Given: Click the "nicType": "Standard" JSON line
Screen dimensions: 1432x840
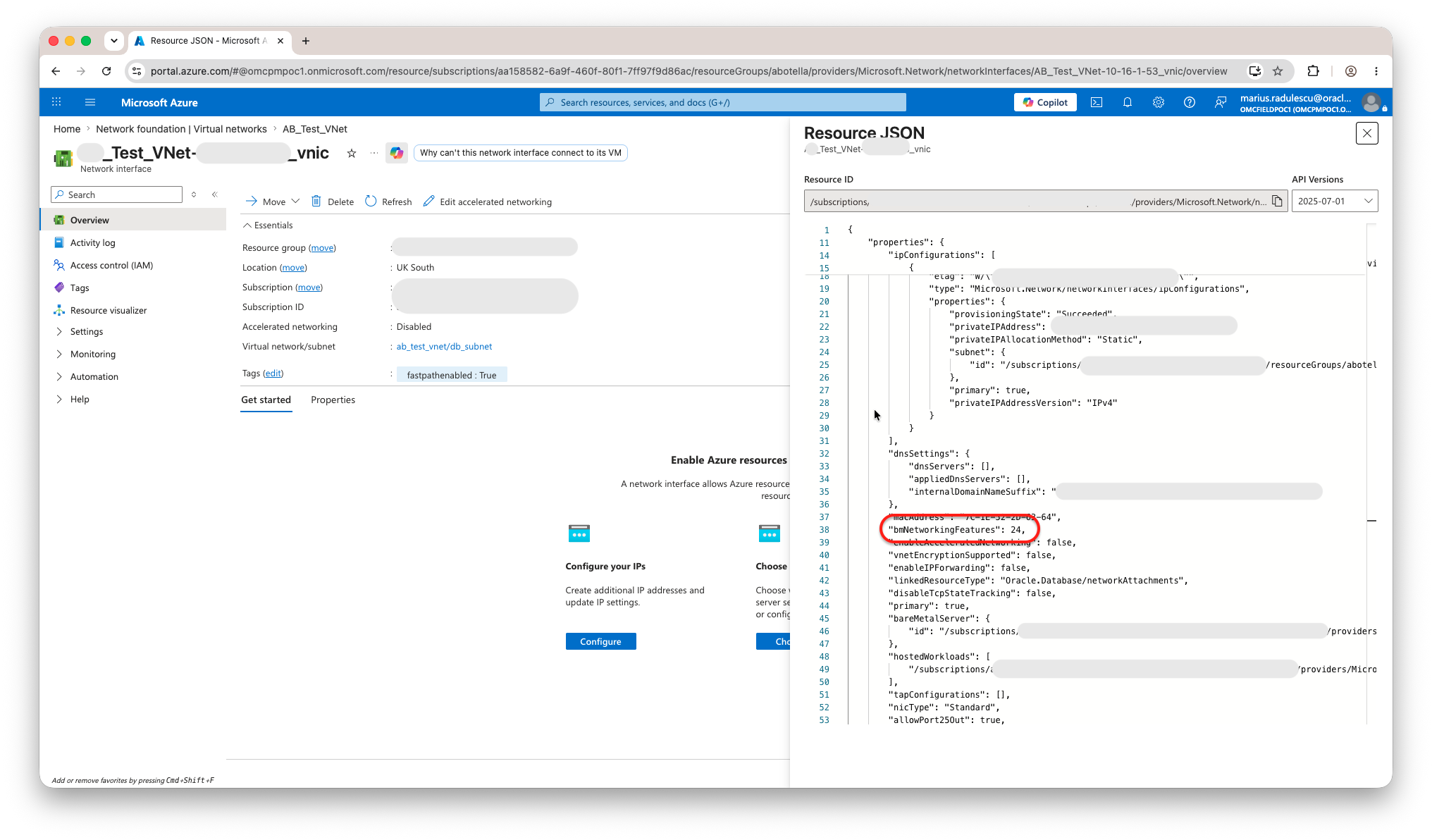Looking at the screenshot, I should (x=944, y=708).
